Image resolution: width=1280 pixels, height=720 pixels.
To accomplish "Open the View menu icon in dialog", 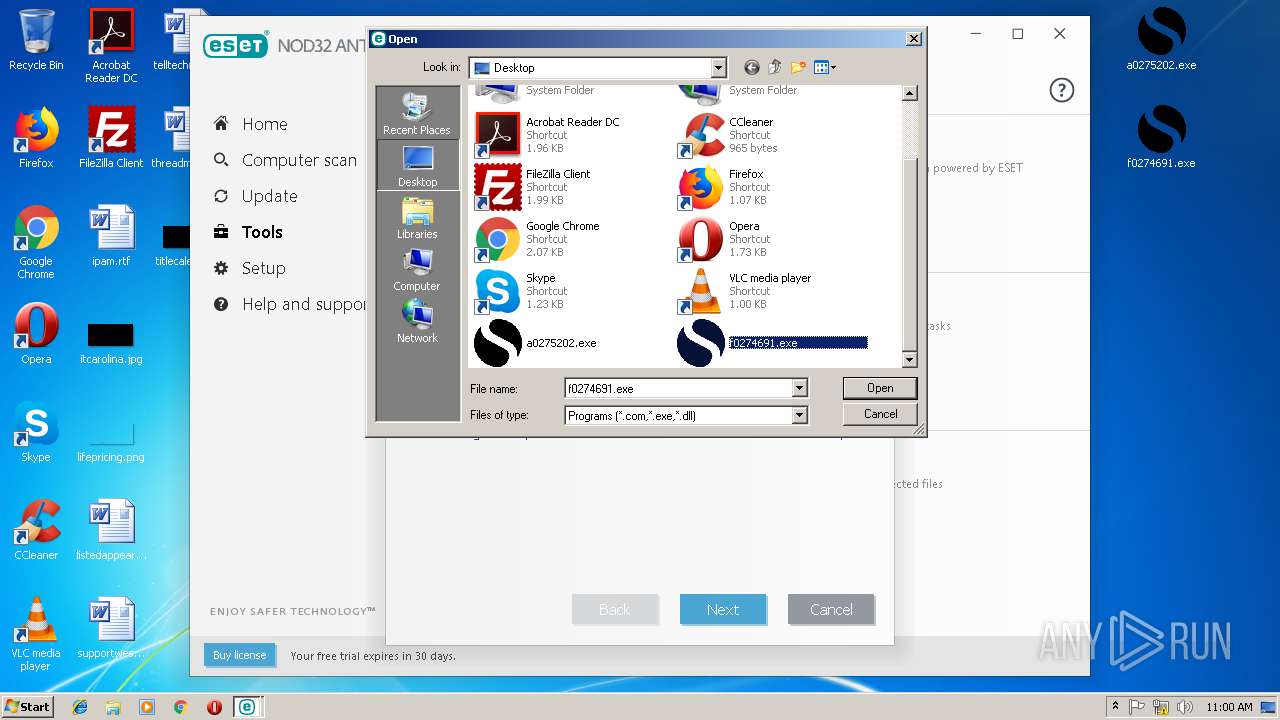I will [825, 68].
